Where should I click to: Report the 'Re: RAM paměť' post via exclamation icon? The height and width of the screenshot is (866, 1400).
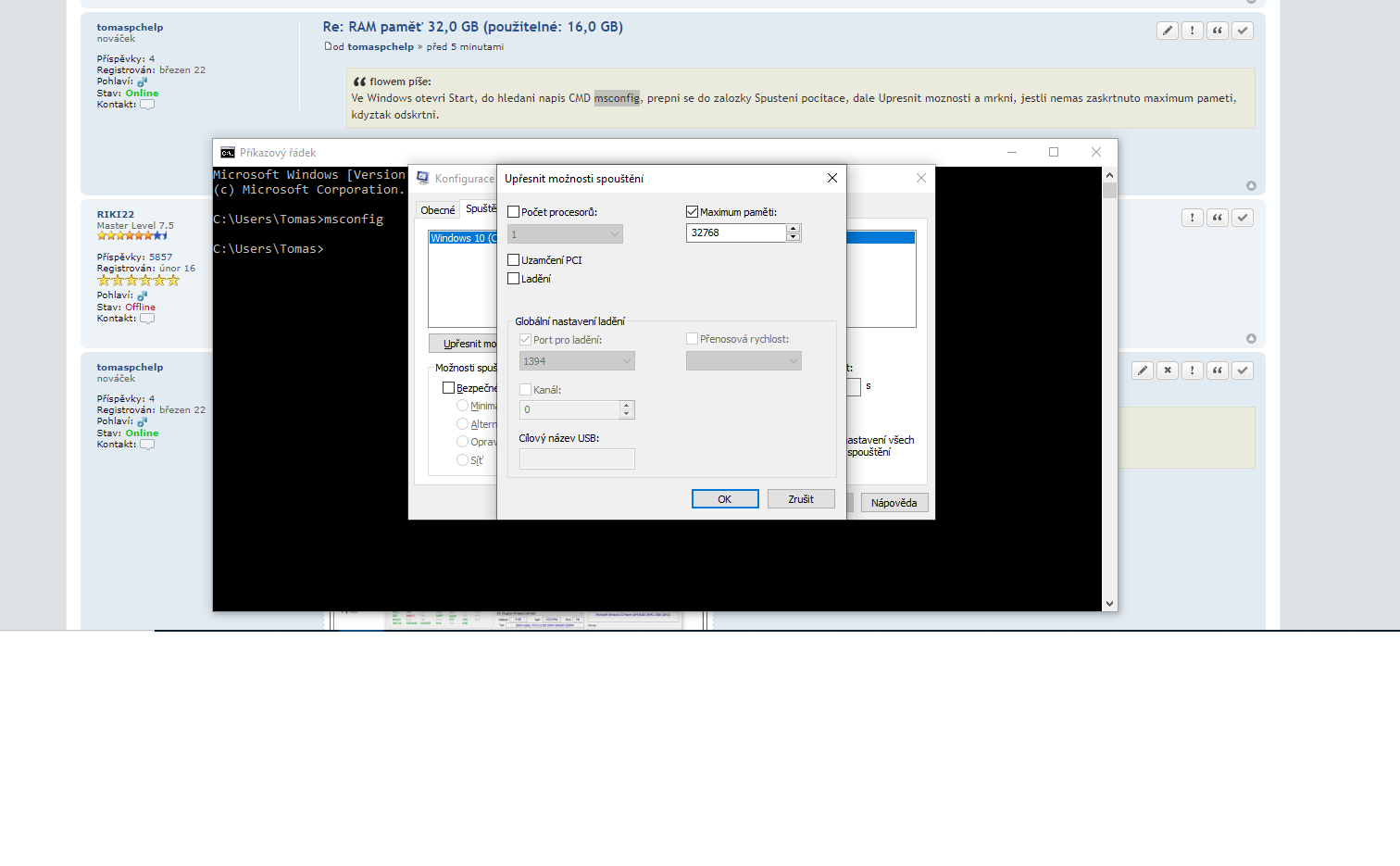(1193, 31)
